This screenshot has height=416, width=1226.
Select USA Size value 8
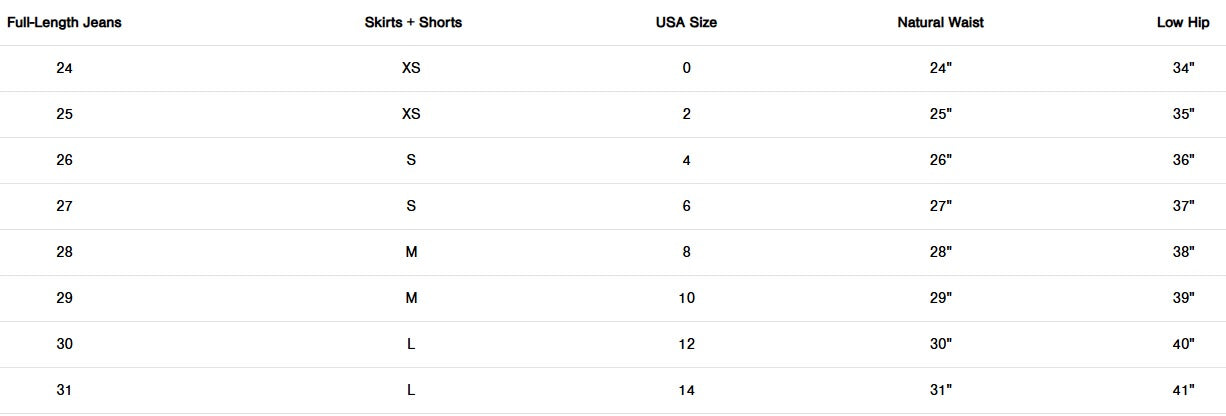click(x=686, y=252)
